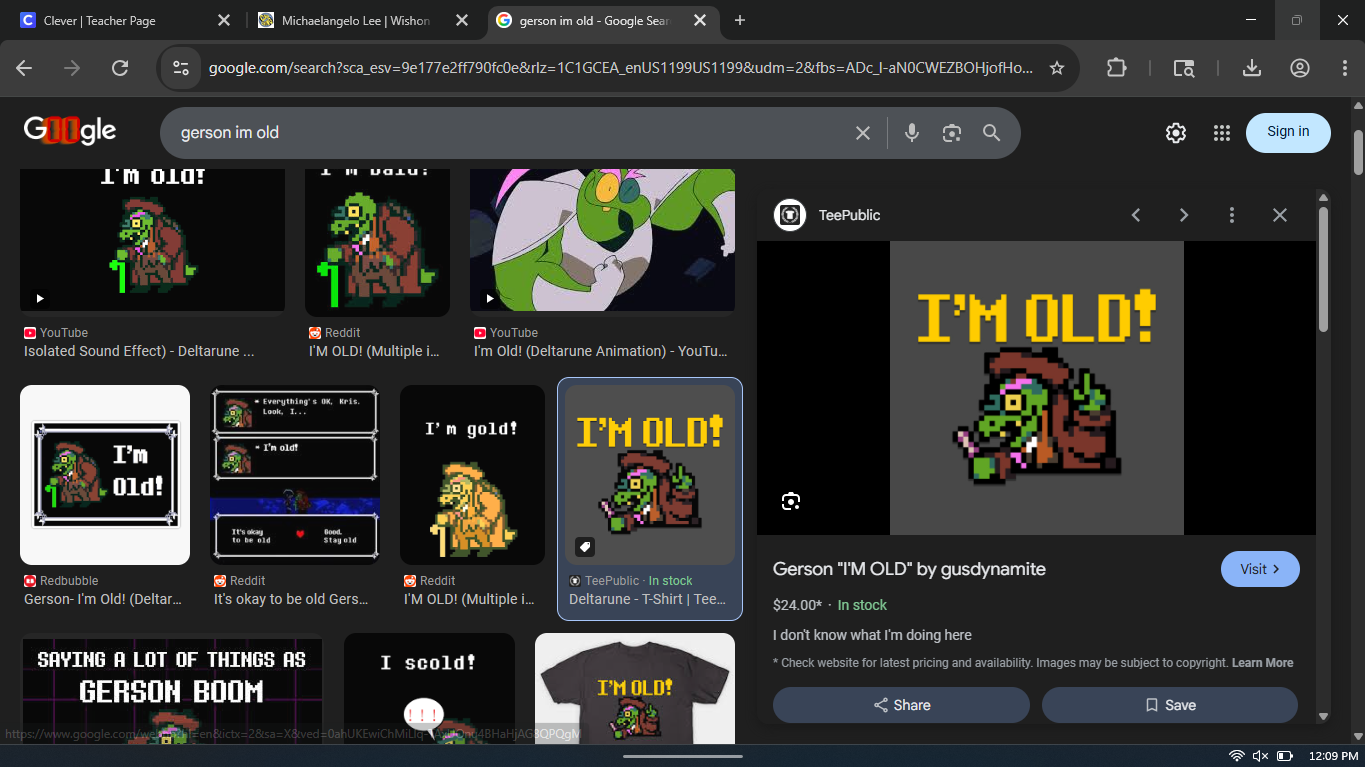Show next image in preview panel
1365x767 pixels.
pyautogui.click(x=1184, y=215)
